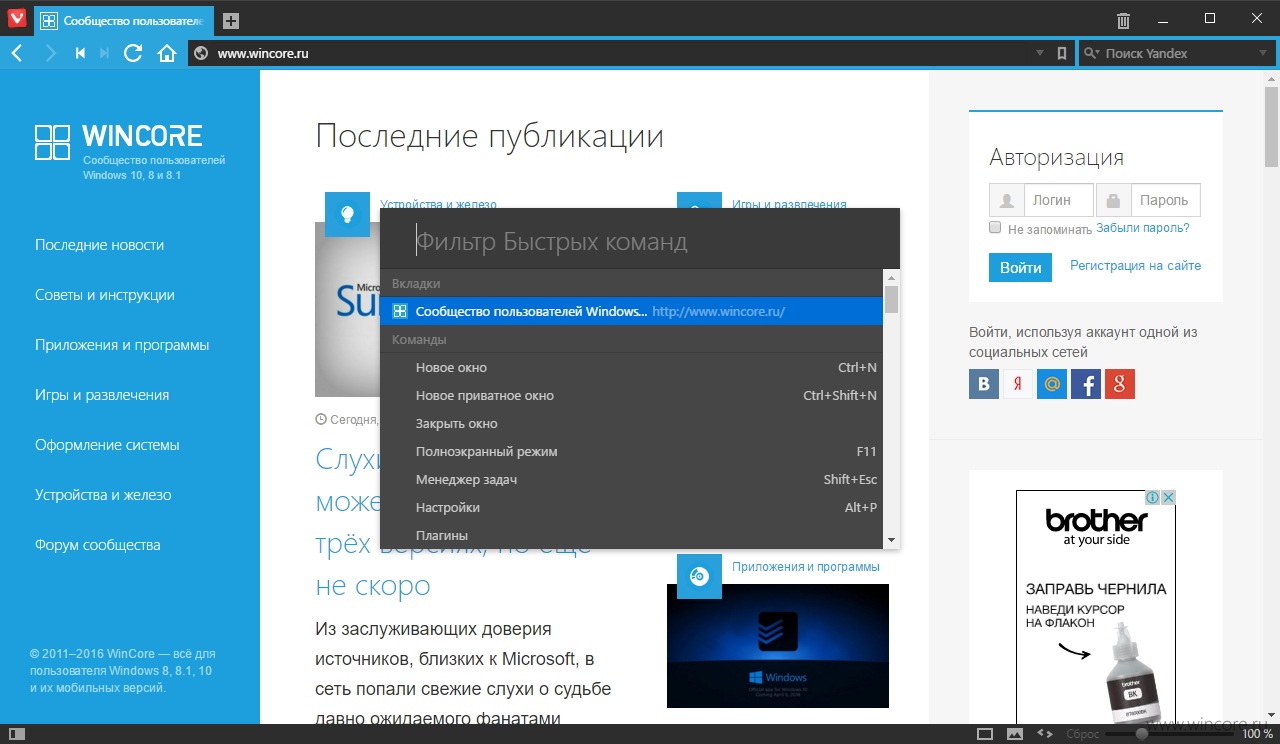Choose 'Менеджер задач' command
This screenshot has width=1280, height=744.
pos(631,480)
